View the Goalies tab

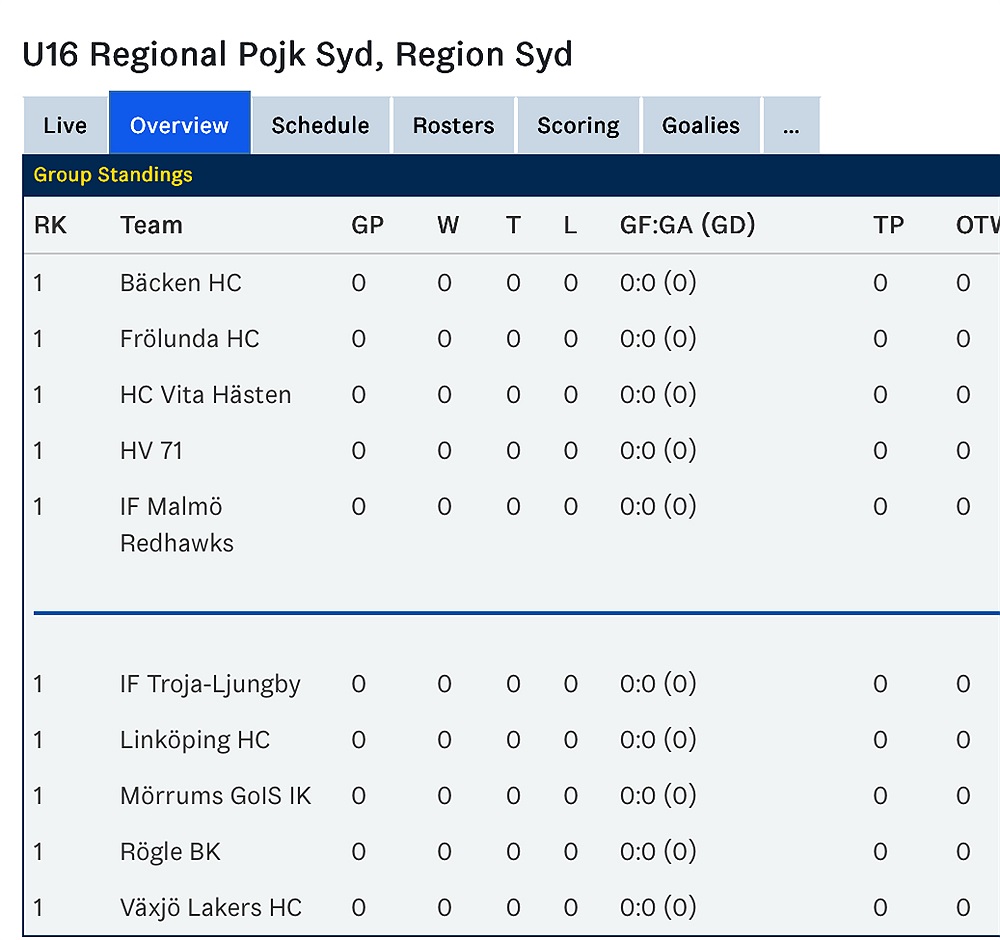(x=701, y=125)
